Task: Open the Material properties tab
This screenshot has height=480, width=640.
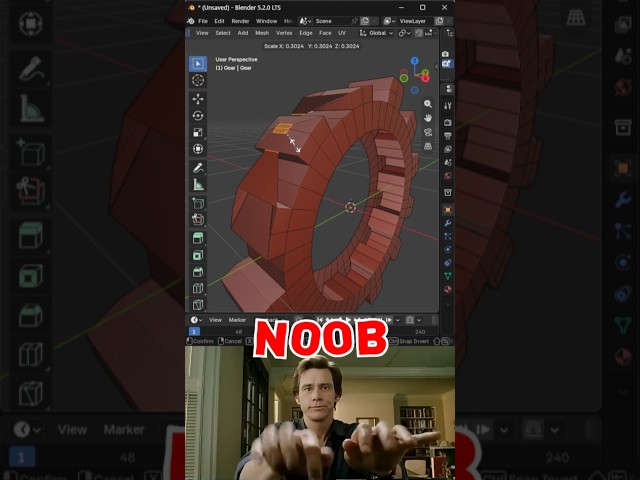Action: [448, 289]
